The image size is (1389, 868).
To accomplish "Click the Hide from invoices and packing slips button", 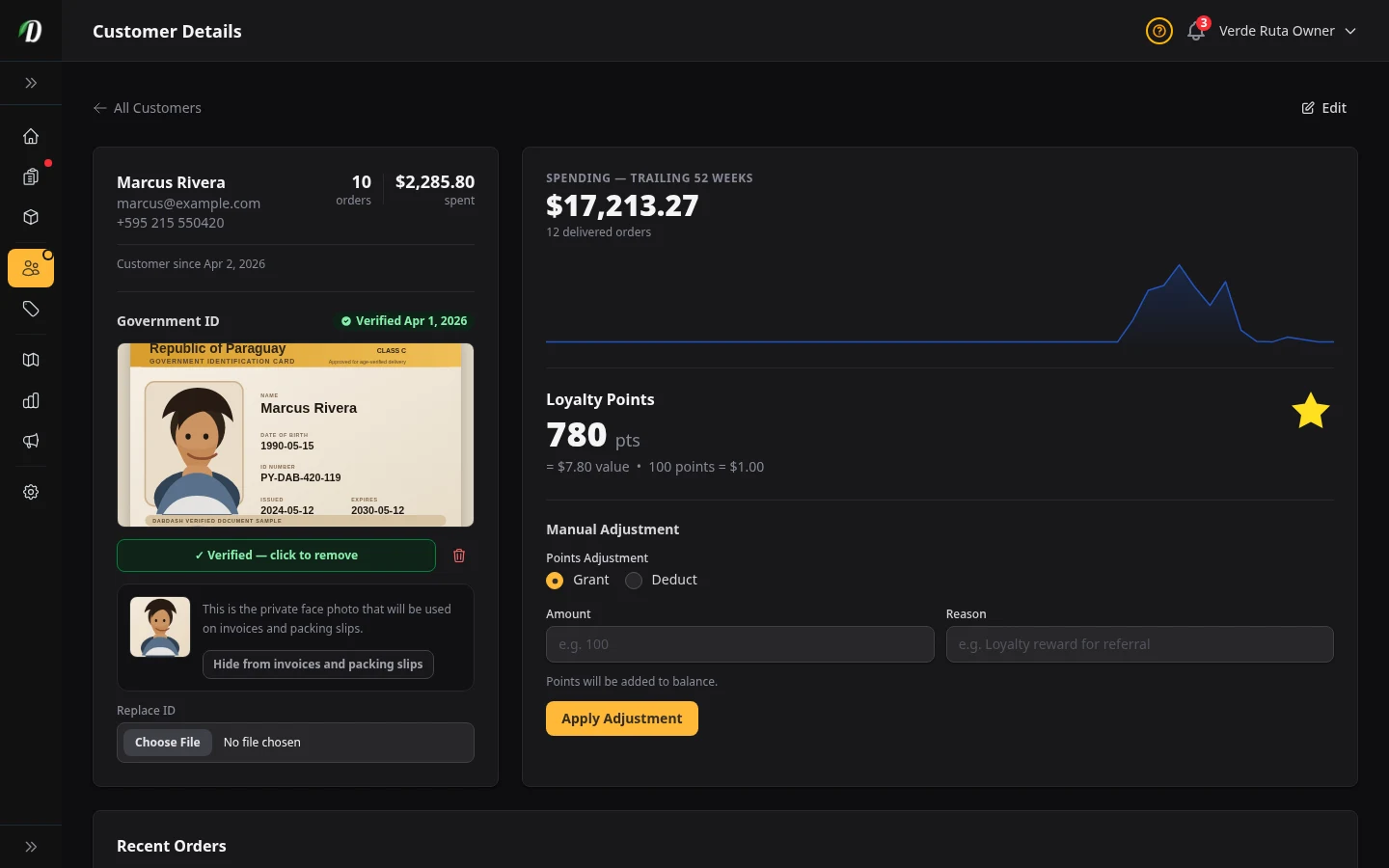I will coord(317,665).
